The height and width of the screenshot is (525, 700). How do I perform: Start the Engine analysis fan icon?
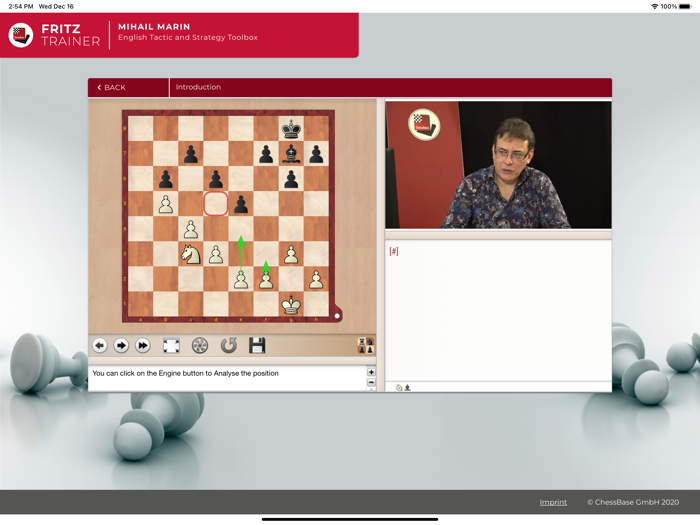pos(200,346)
